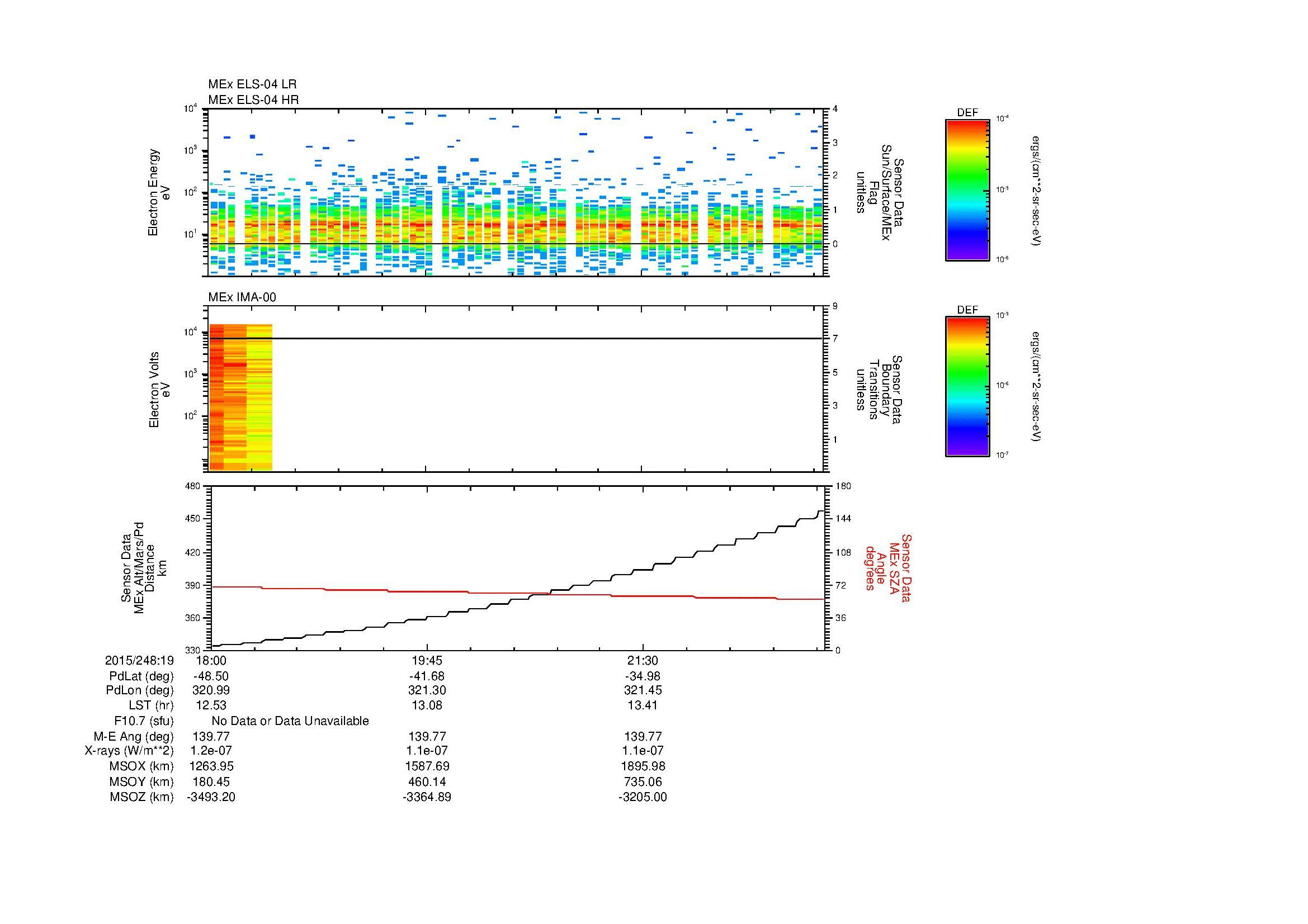Click the 'PdLon (deg)' row label
Viewport: 1308px width, 924px height.
(141, 690)
